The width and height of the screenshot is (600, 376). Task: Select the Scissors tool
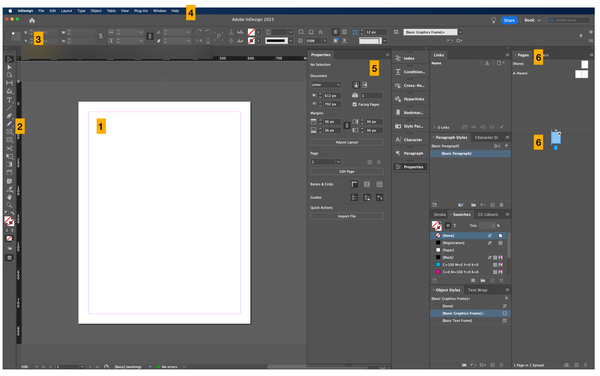pyautogui.click(x=9, y=148)
